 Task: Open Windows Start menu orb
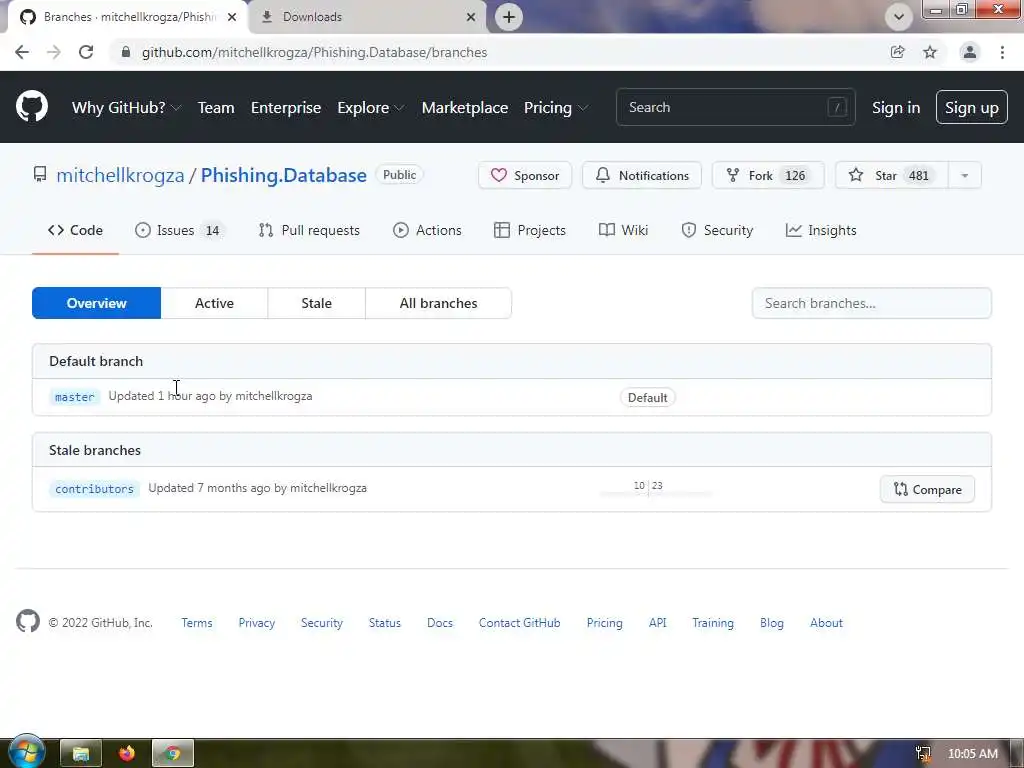(x=26, y=751)
